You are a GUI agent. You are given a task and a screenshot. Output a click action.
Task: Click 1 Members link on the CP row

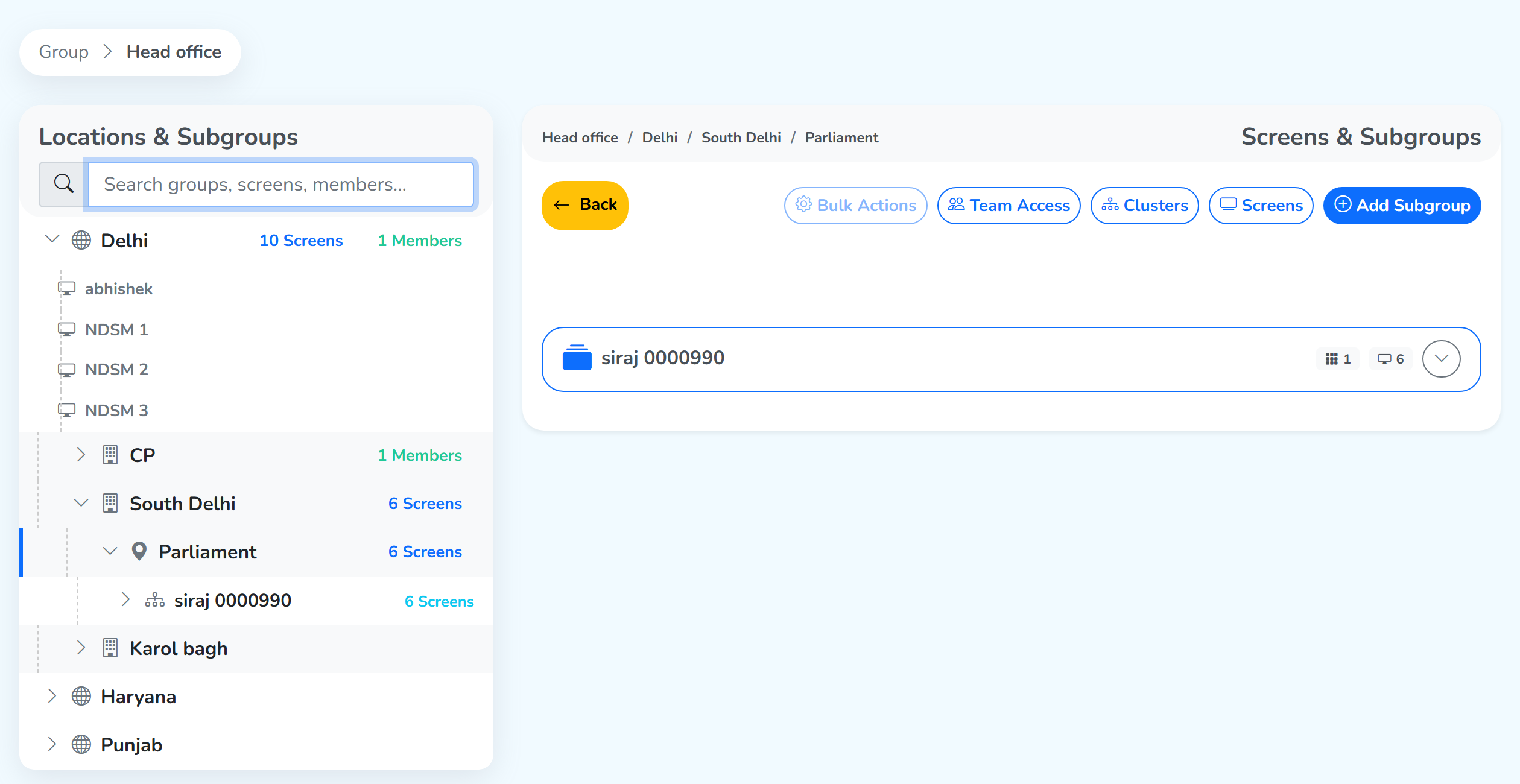coord(420,455)
